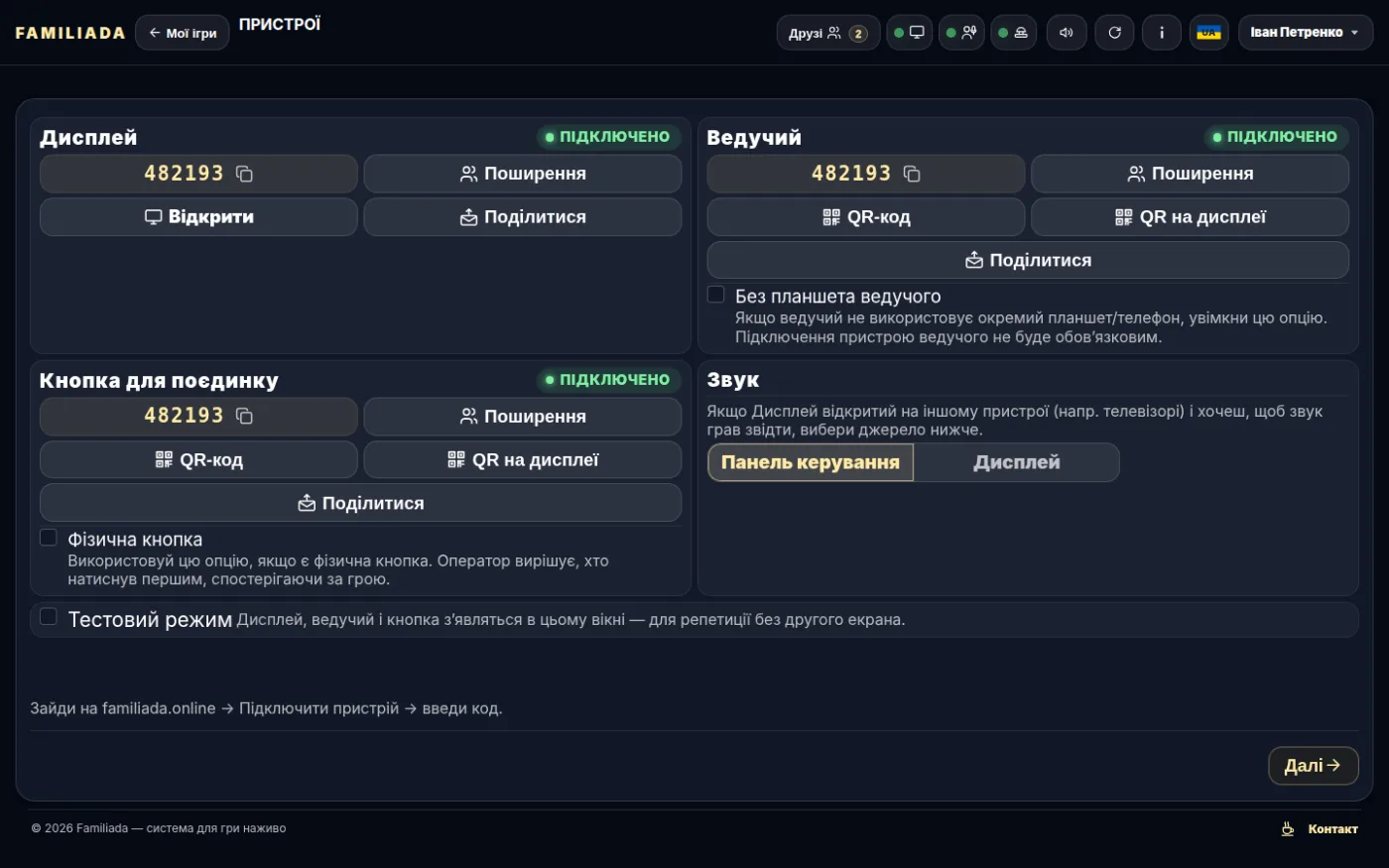1389x868 pixels.
Task: Click the display status monitor icon
Action: tap(909, 33)
